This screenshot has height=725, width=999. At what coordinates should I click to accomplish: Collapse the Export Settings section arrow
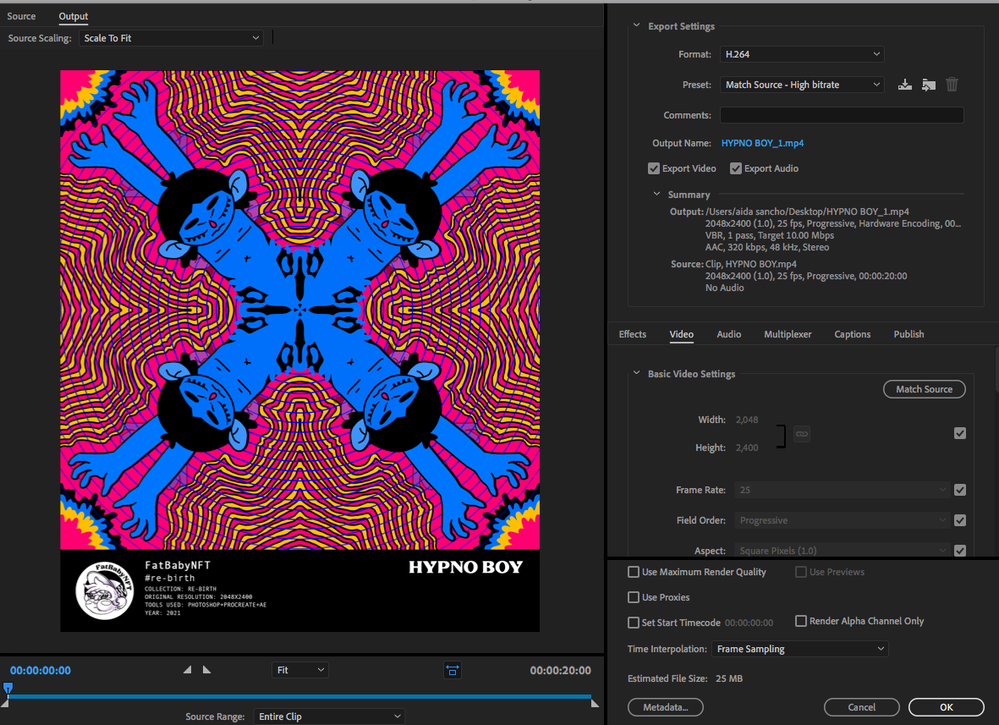(637, 27)
